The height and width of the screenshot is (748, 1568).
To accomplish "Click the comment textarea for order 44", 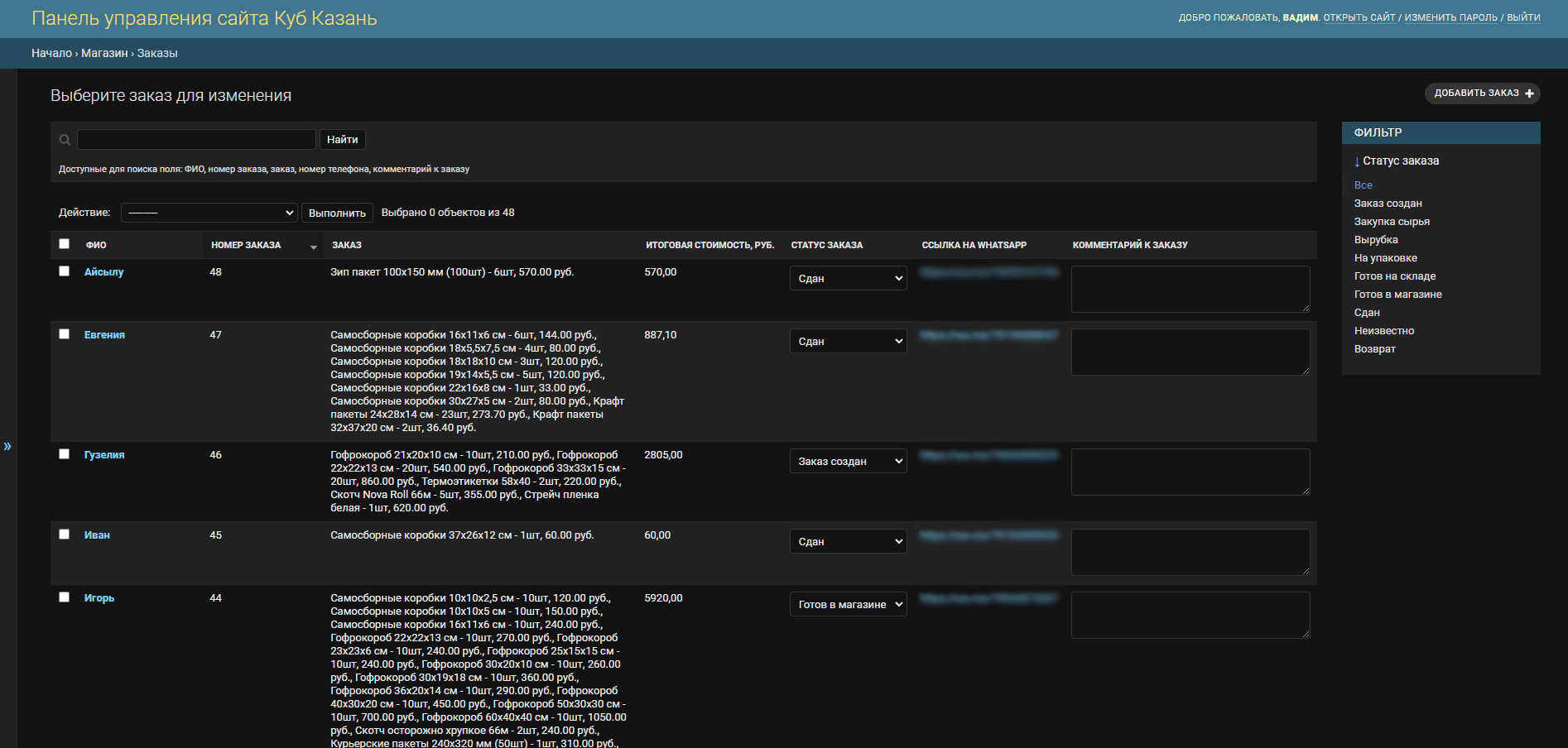I will coord(1190,615).
